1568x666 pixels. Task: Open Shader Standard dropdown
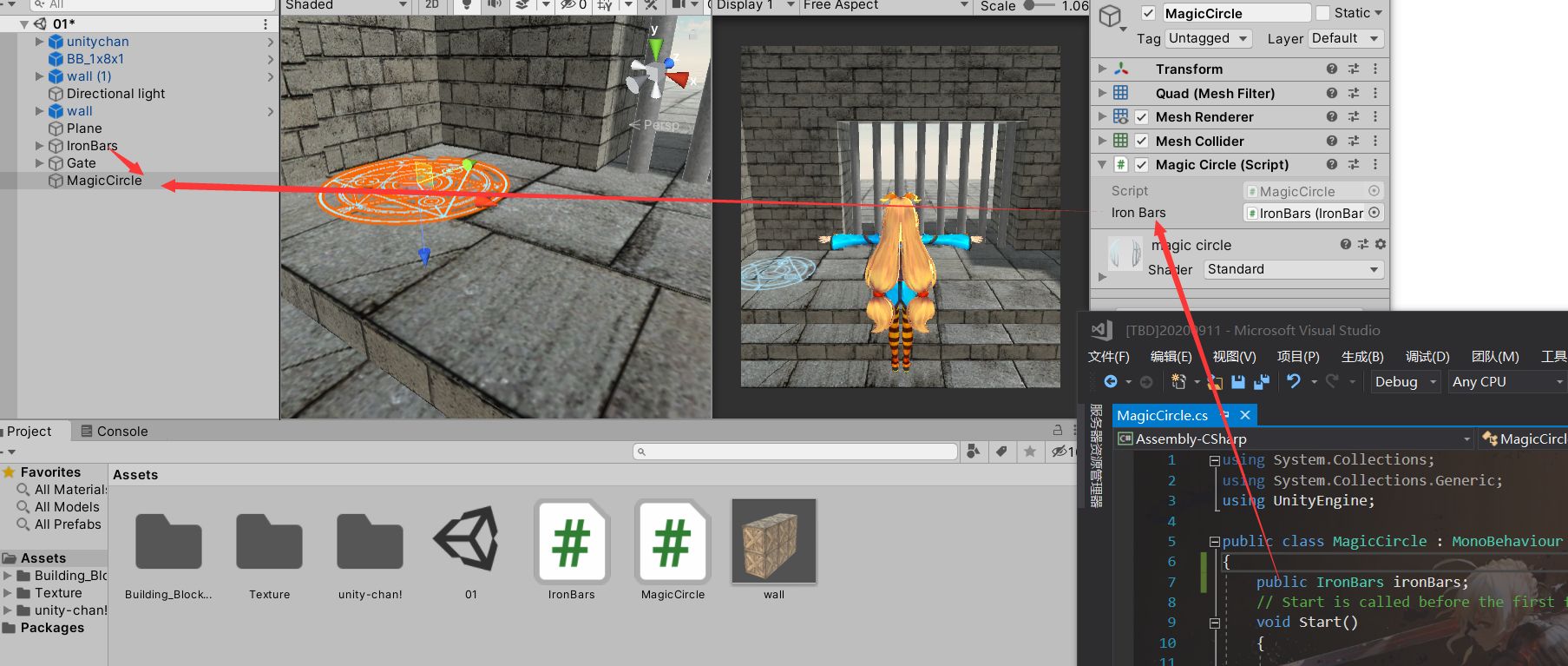[x=1293, y=269]
